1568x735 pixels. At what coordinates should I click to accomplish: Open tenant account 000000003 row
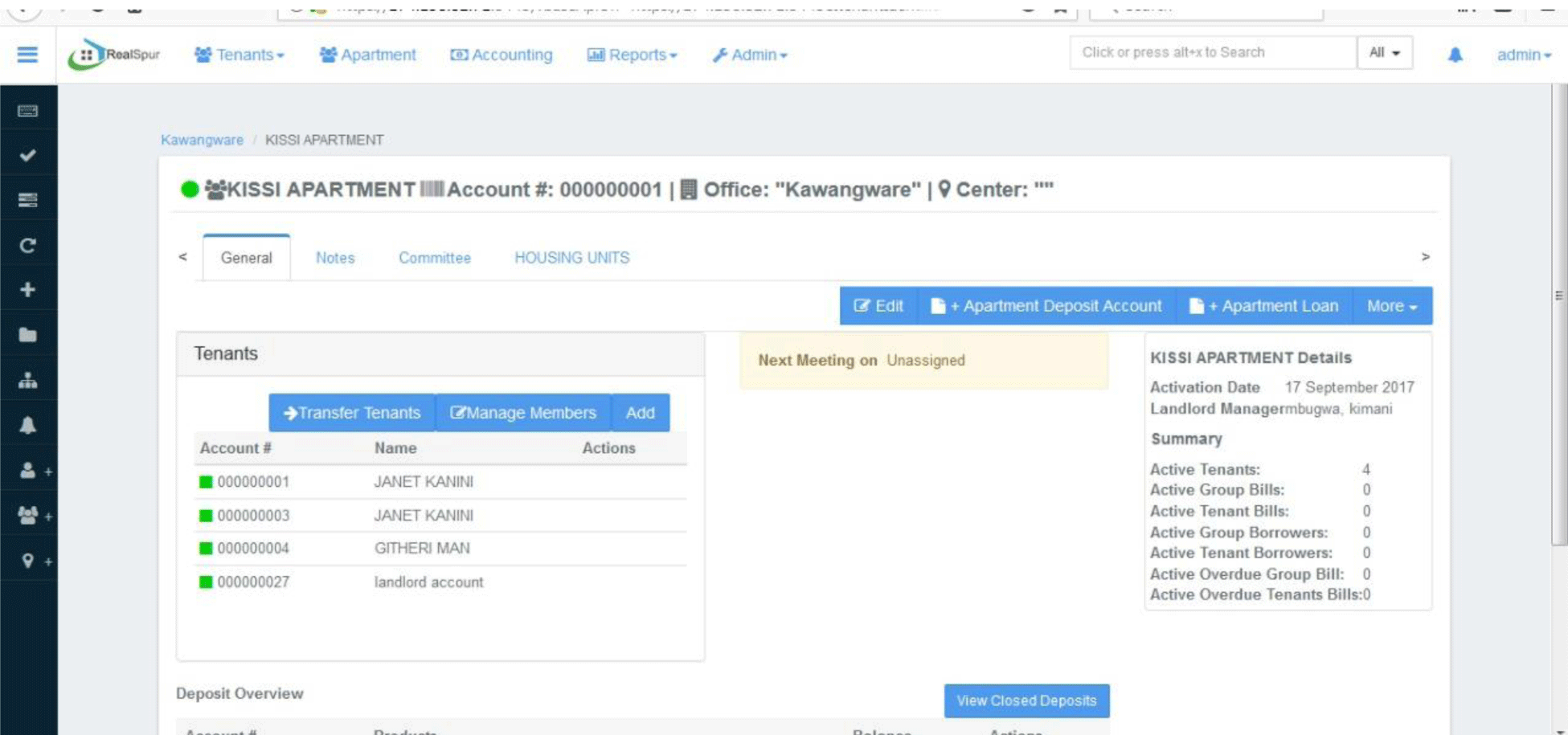click(440, 516)
